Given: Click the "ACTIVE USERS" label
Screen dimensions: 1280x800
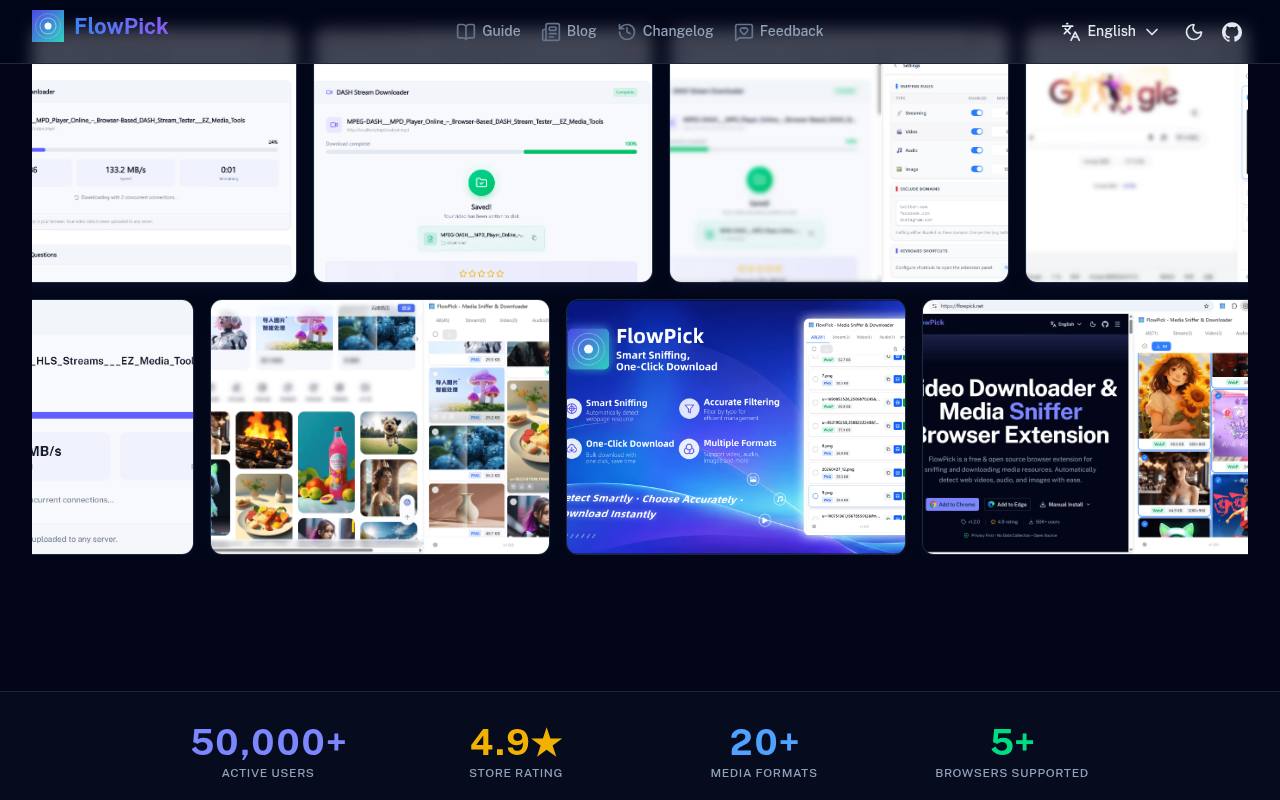Looking at the screenshot, I should (268, 773).
